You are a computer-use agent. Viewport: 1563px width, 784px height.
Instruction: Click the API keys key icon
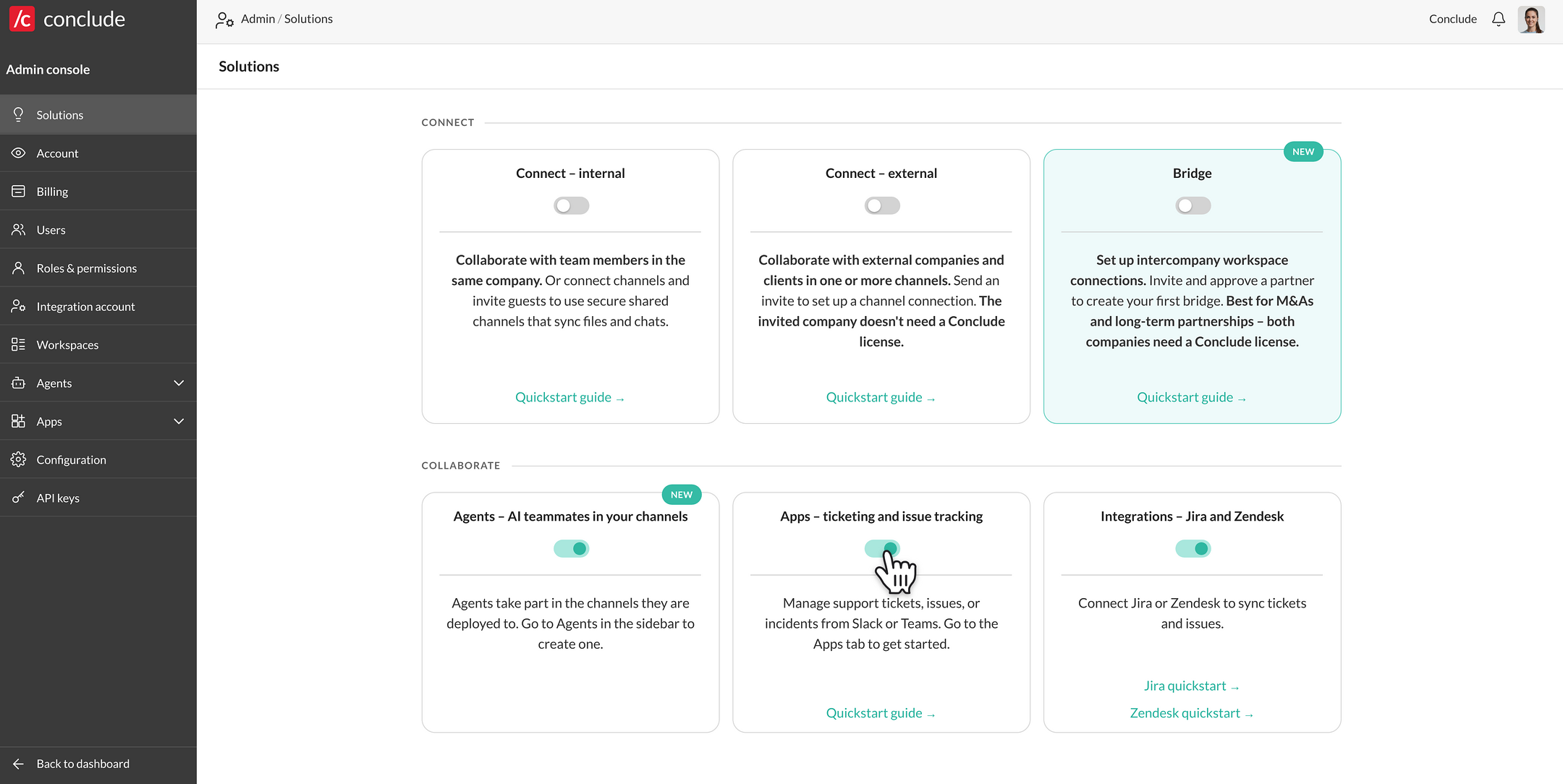pyautogui.click(x=19, y=498)
